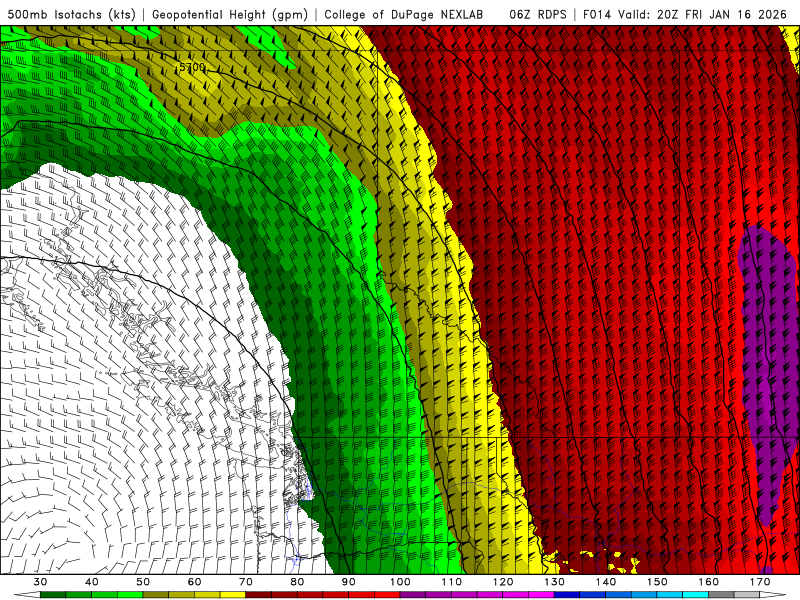
Task: Click the color bar label "140"
Action: [x=606, y=582]
